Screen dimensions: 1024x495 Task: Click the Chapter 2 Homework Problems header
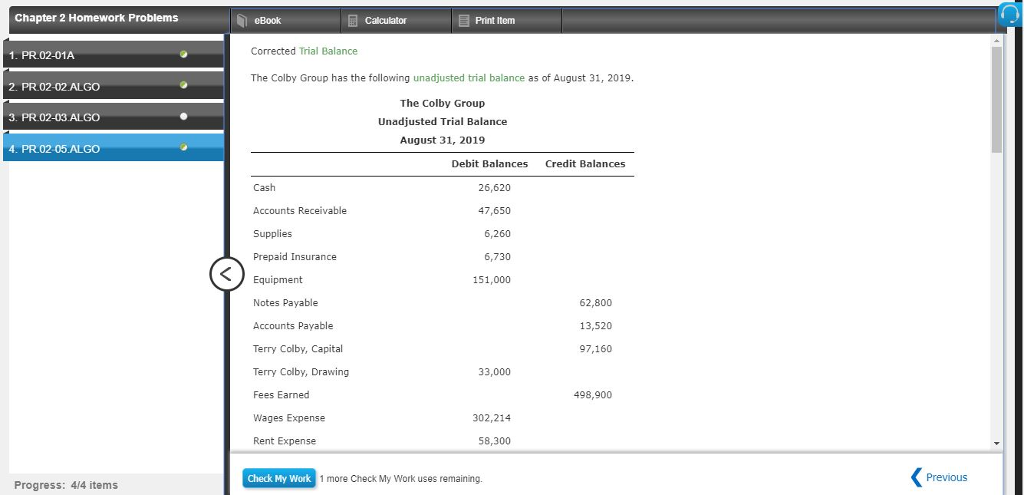(x=96, y=18)
